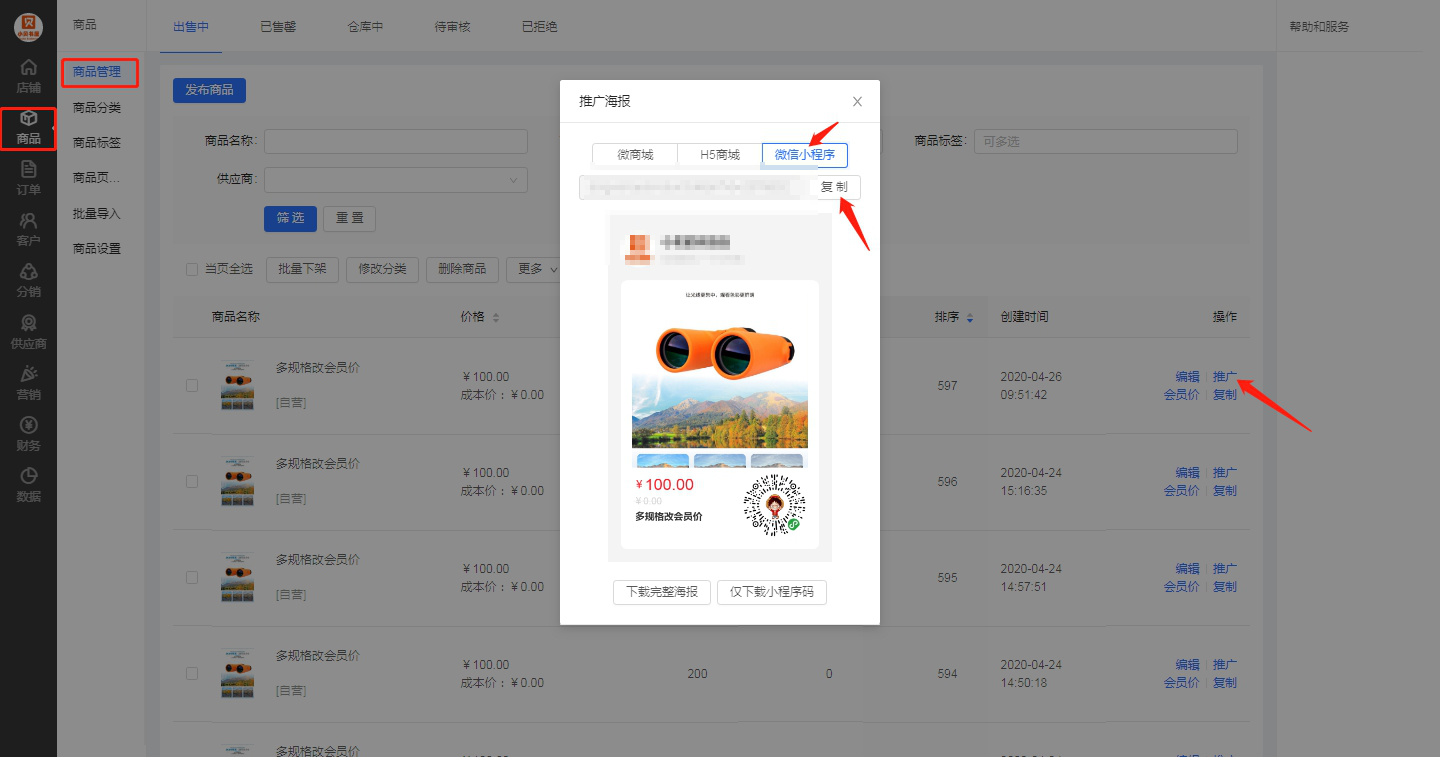The width and height of the screenshot is (1440, 757).
Task: Open the 营销 marketing sidebar icon
Action: [x=28, y=375]
